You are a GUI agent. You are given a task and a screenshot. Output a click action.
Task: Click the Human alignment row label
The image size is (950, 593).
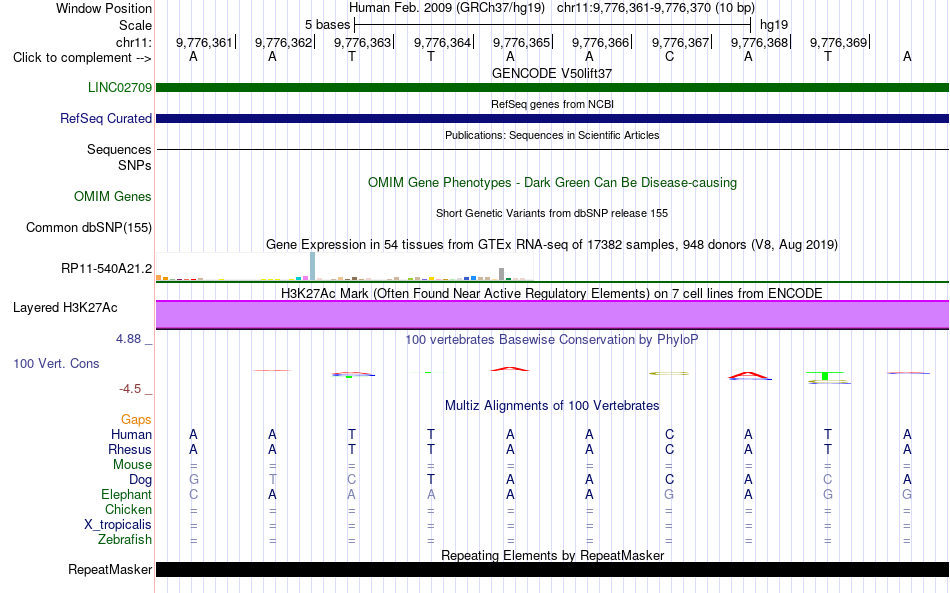131,434
